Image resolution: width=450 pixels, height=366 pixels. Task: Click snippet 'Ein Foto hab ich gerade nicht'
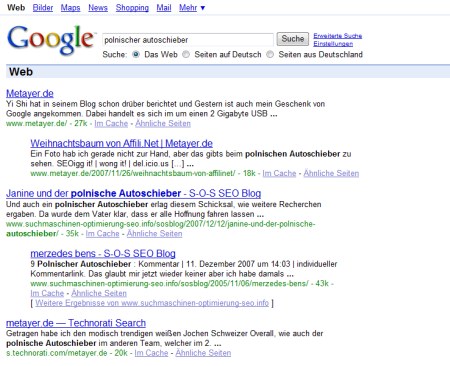(x=191, y=159)
